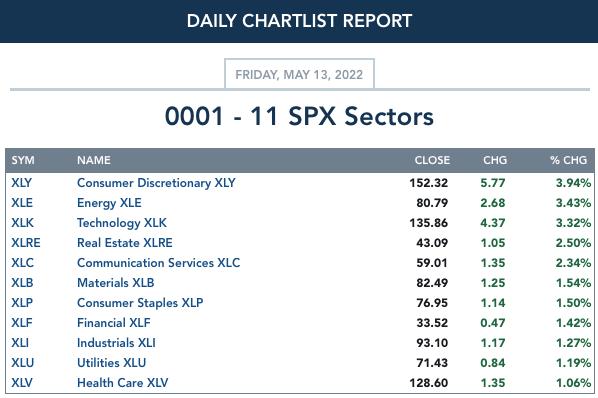Open Health Care XLV link
The image size is (598, 398).
122,383
